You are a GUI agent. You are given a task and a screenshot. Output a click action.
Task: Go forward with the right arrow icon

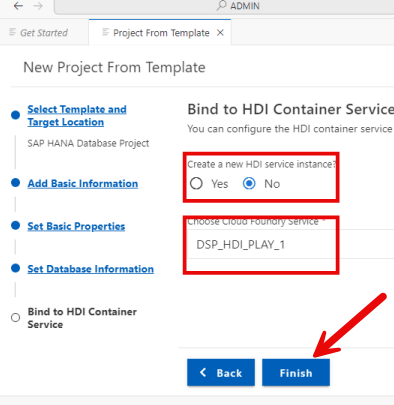coord(38,6)
